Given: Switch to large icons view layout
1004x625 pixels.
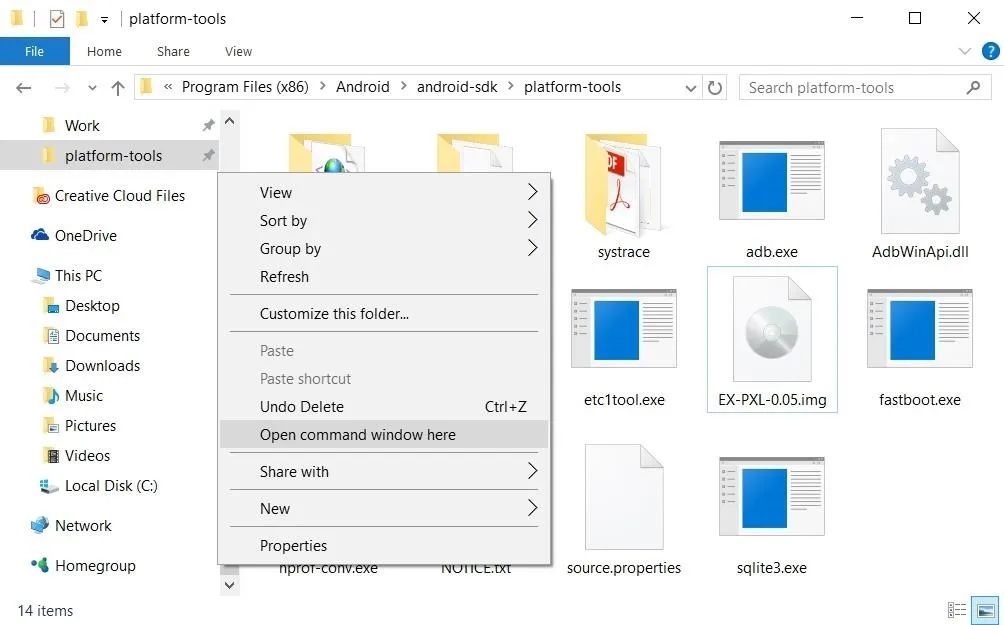Looking at the screenshot, I should pyautogui.click(x=985, y=610).
